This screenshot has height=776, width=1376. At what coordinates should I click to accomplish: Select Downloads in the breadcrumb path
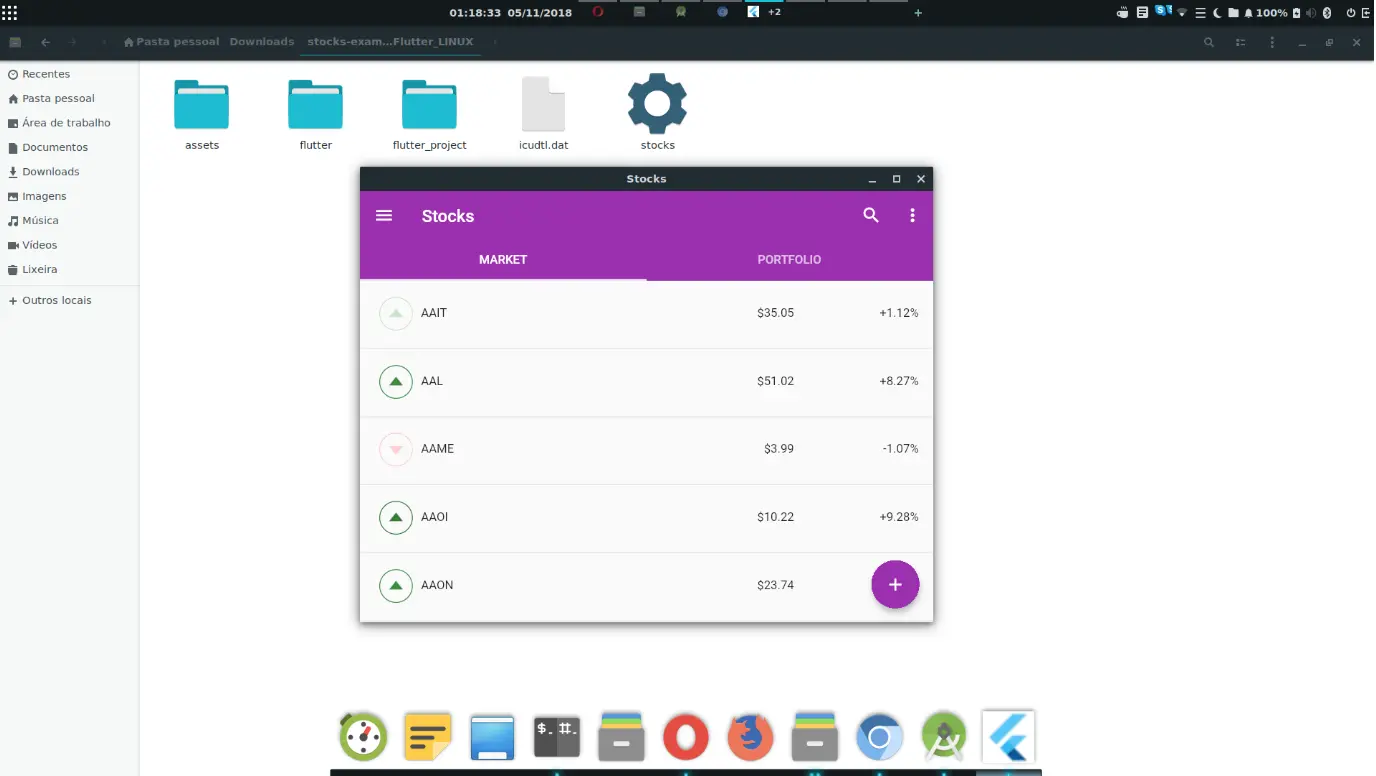pyautogui.click(x=261, y=42)
